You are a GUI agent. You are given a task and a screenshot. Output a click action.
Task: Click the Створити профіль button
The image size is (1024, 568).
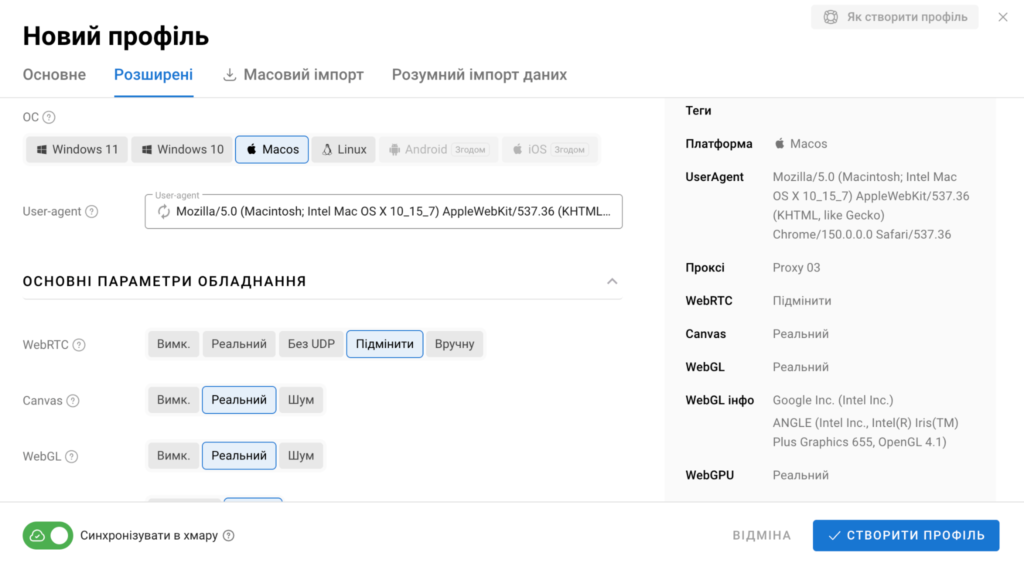pos(906,535)
